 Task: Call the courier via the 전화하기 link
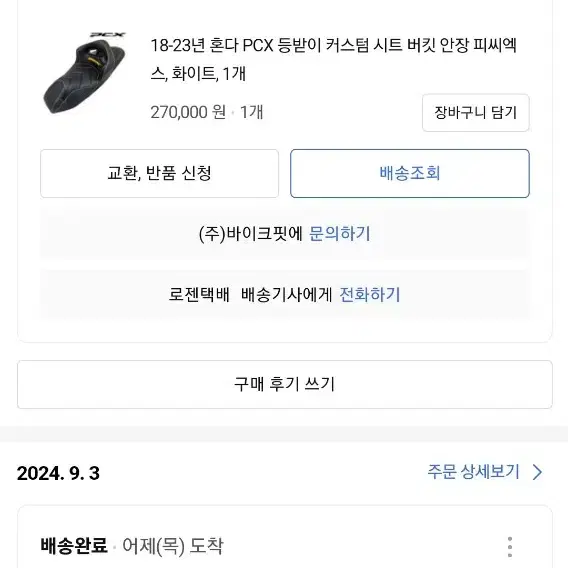tap(370, 295)
